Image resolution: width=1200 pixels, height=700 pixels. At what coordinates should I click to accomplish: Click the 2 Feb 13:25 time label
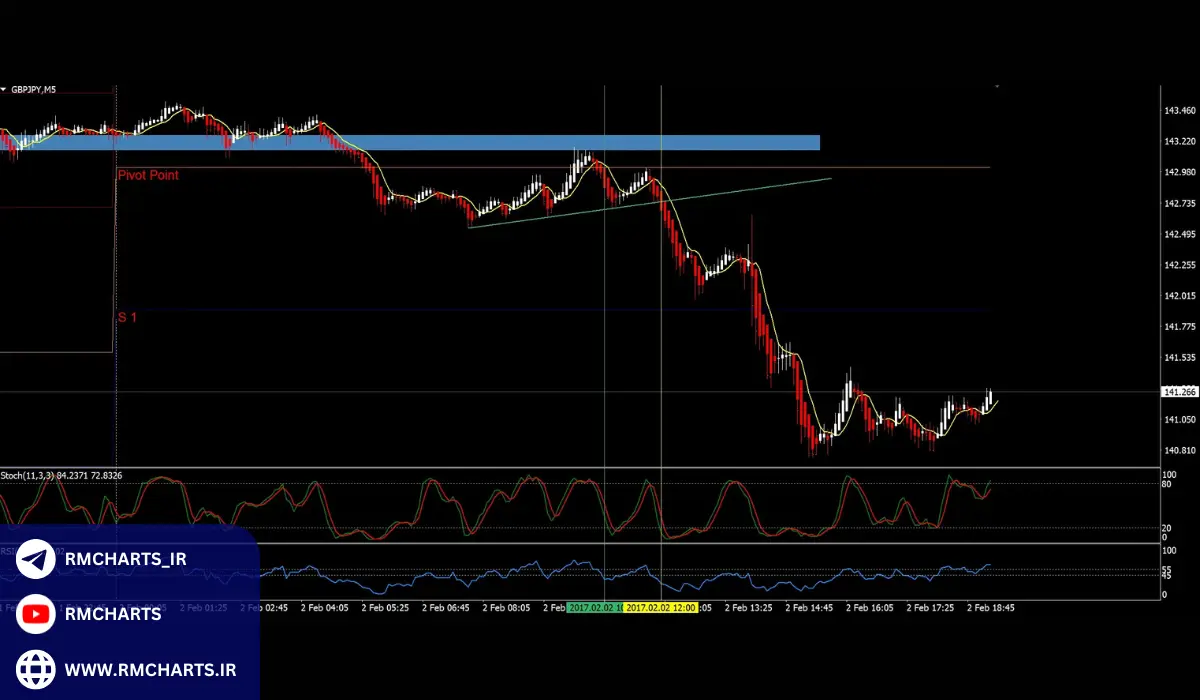coord(748,607)
